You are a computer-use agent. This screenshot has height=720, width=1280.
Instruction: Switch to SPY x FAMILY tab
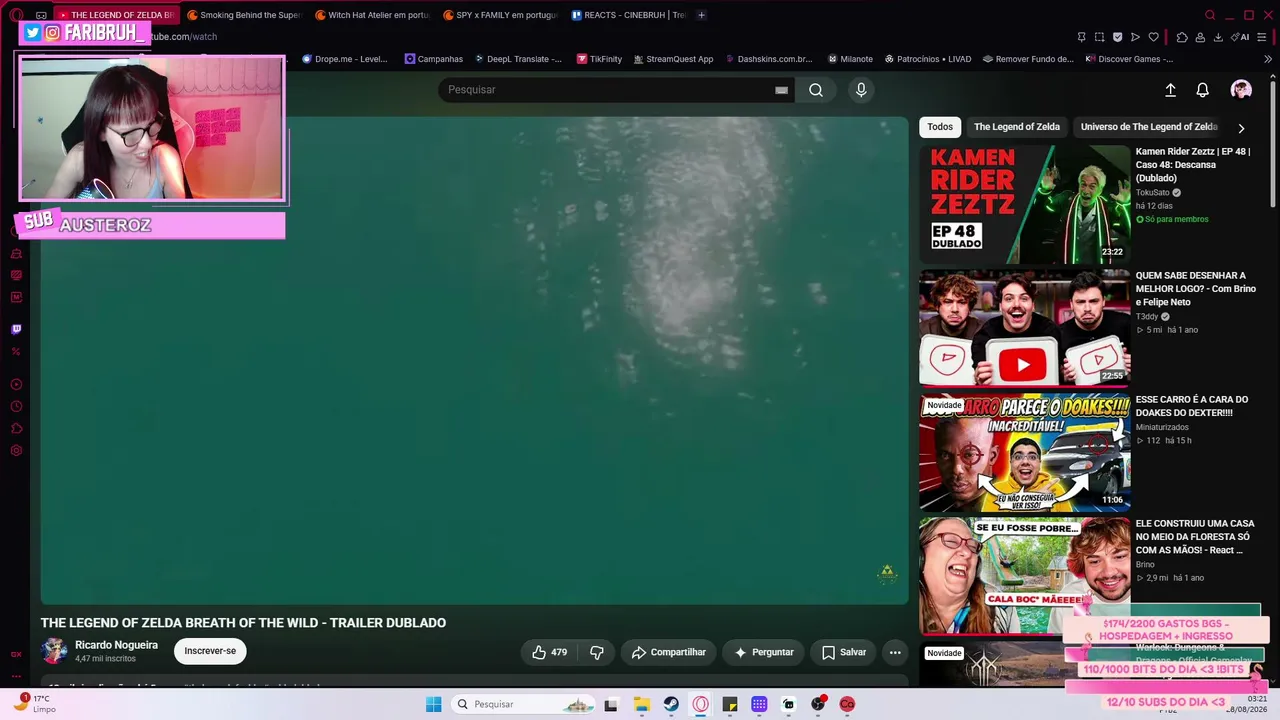pos(499,15)
